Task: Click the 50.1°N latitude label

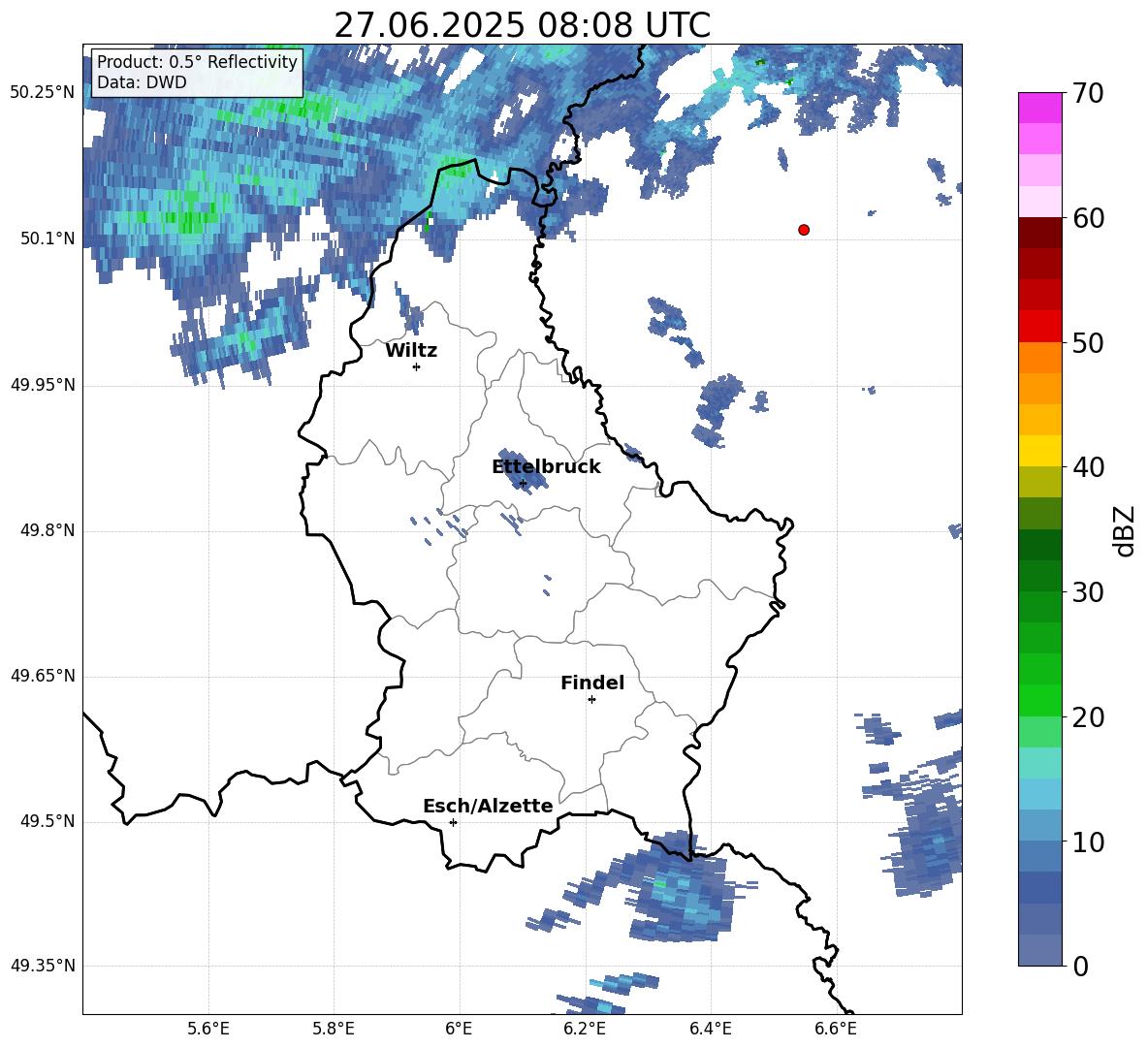Action: (x=48, y=238)
